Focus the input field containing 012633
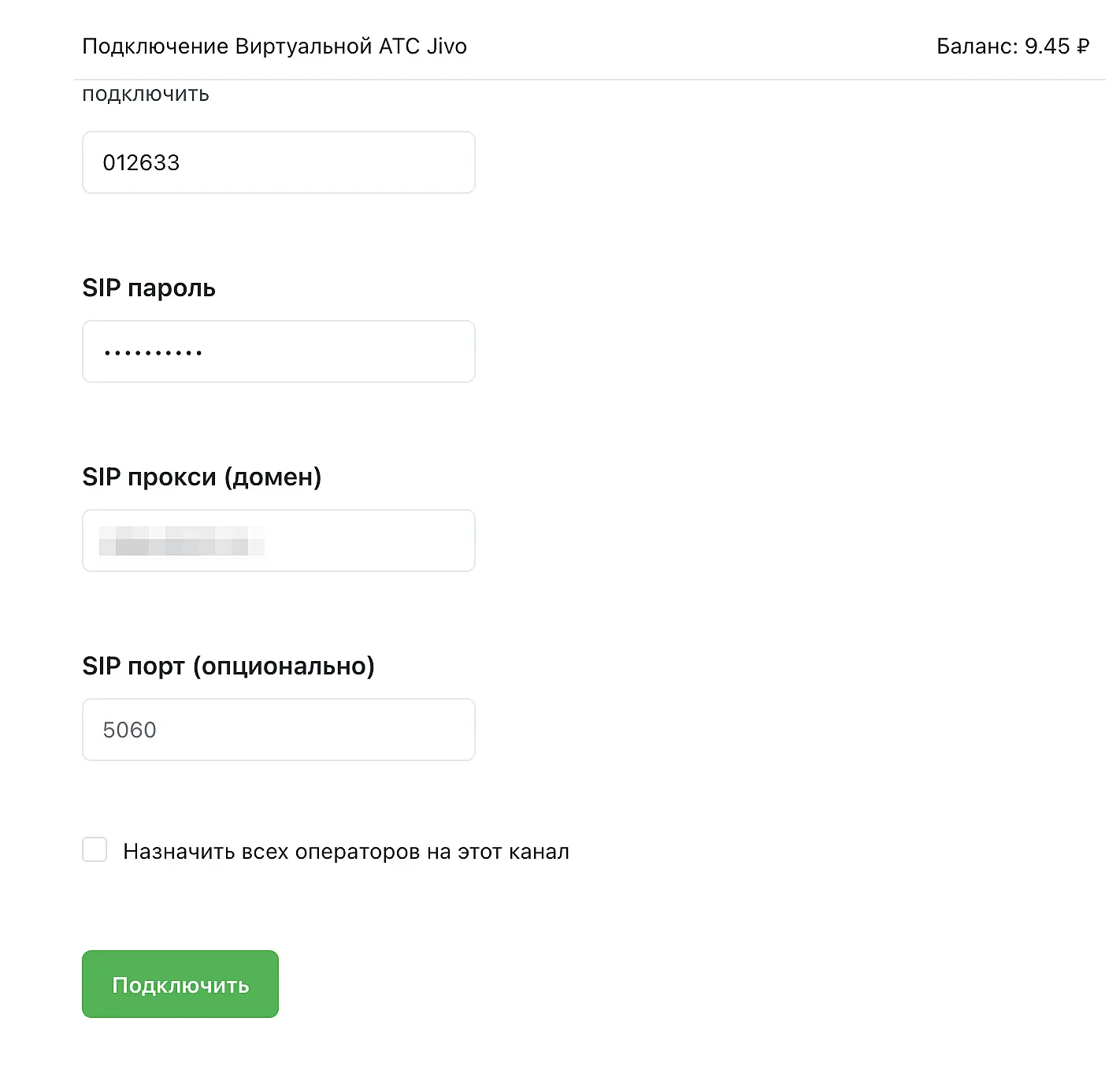Viewport: 1120px width, 1081px height. (x=279, y=162)
